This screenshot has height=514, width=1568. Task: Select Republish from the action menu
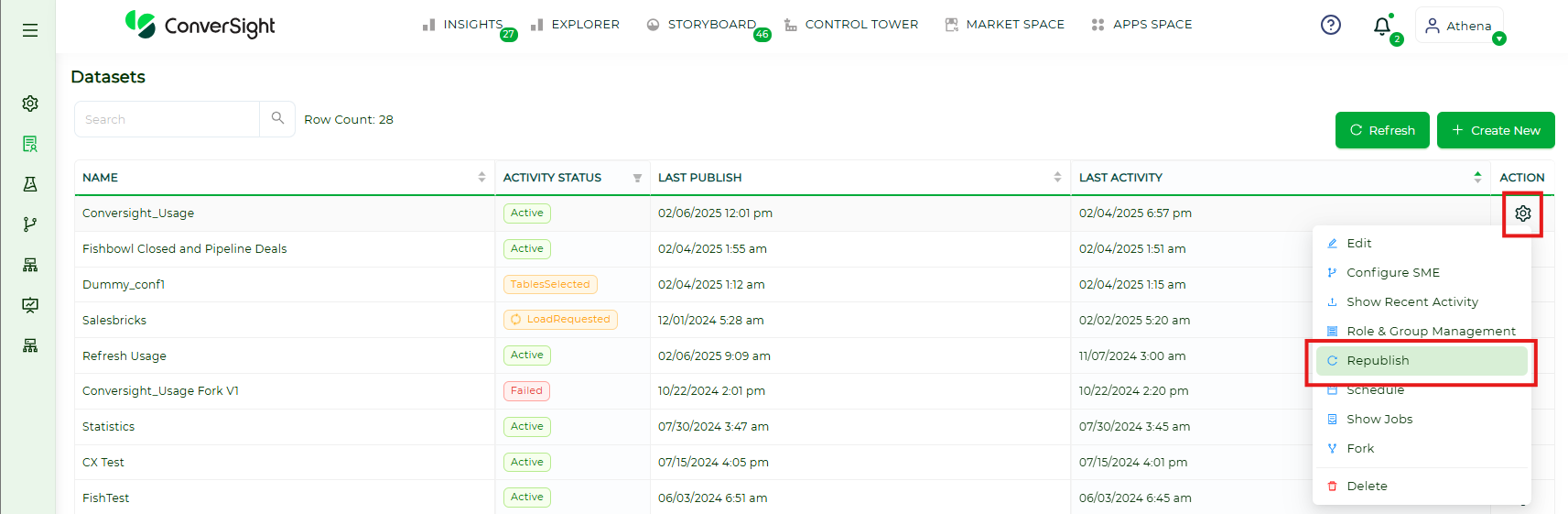1377,361
